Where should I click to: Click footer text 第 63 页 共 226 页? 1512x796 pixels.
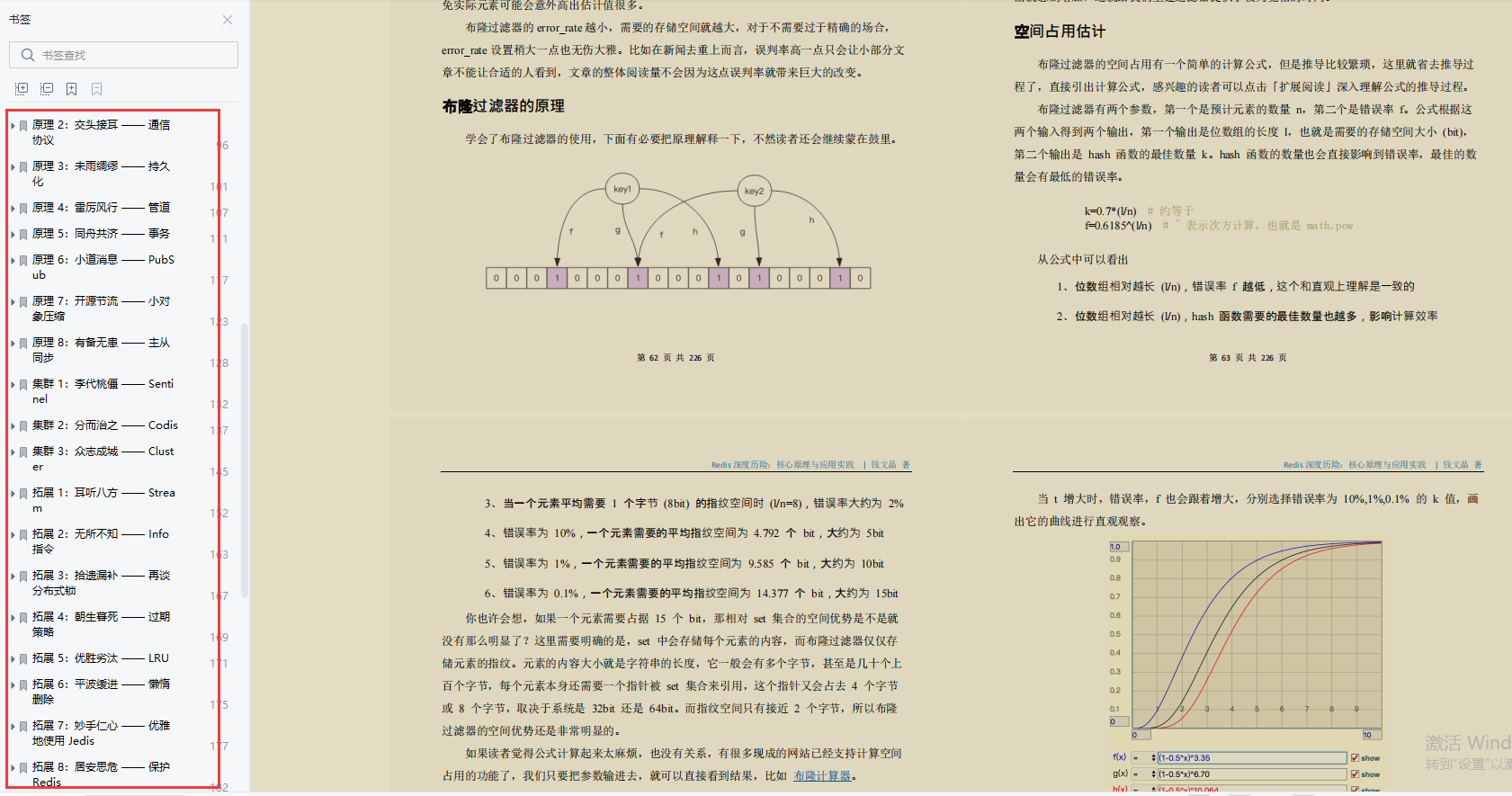(x=1248, y=357)
